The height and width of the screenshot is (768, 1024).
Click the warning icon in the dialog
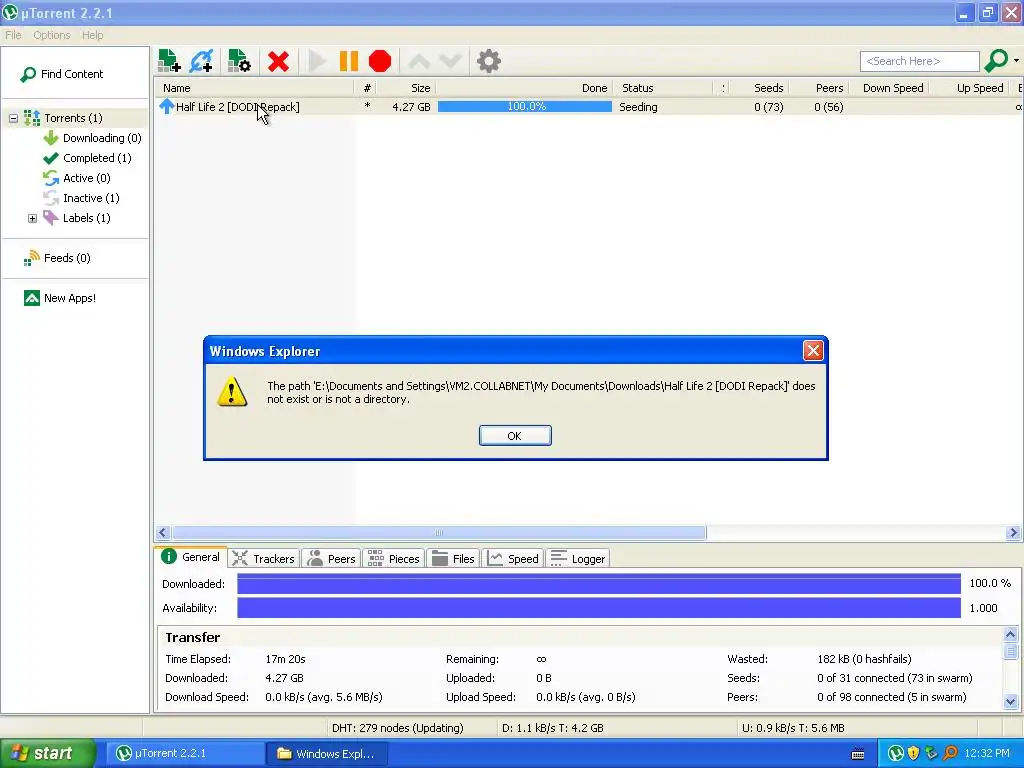click(x=232, y=392)
